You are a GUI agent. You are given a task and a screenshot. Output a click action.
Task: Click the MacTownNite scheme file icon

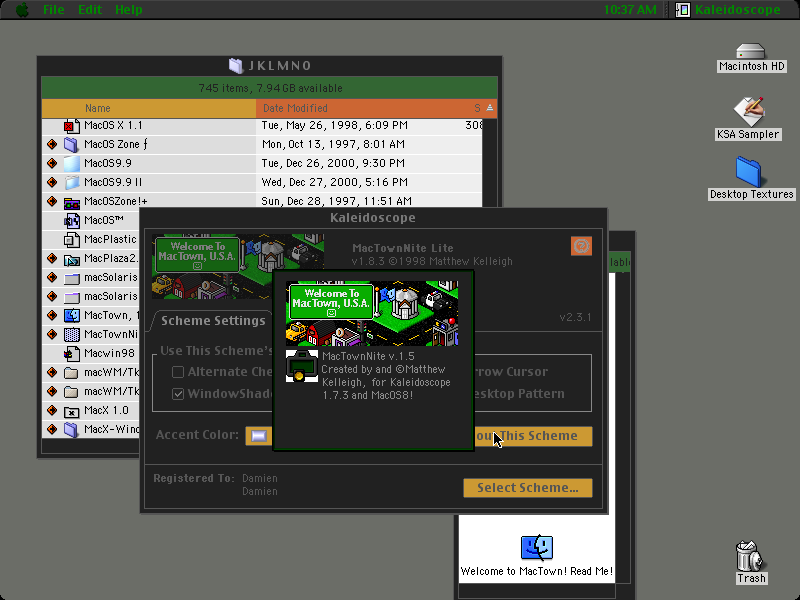pyautogui.click(x=71, y=334)
